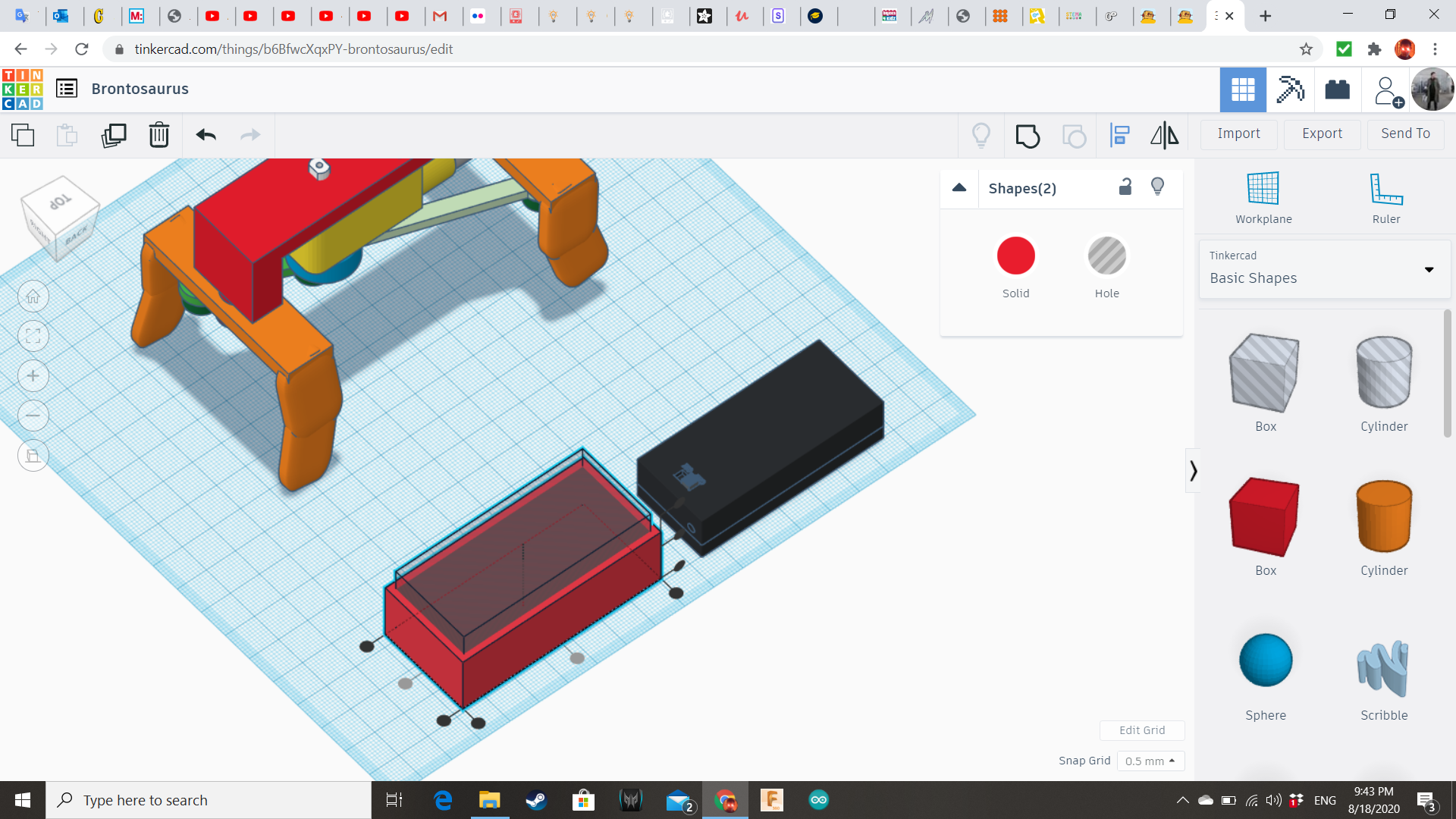Set selected shapes to Hole

pos(1106,256)
